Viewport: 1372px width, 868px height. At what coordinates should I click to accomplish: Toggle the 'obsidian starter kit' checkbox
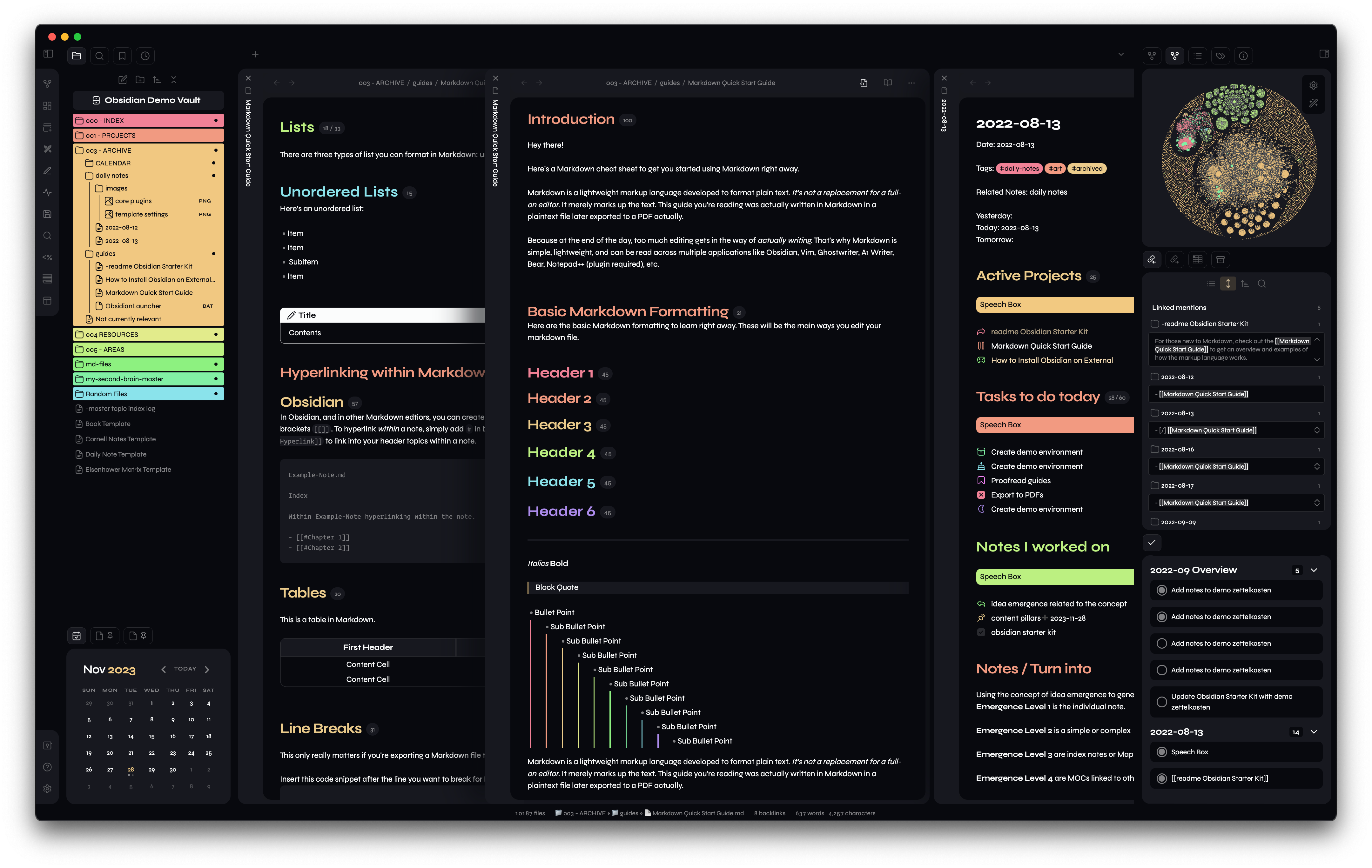(x=981, y=633)
